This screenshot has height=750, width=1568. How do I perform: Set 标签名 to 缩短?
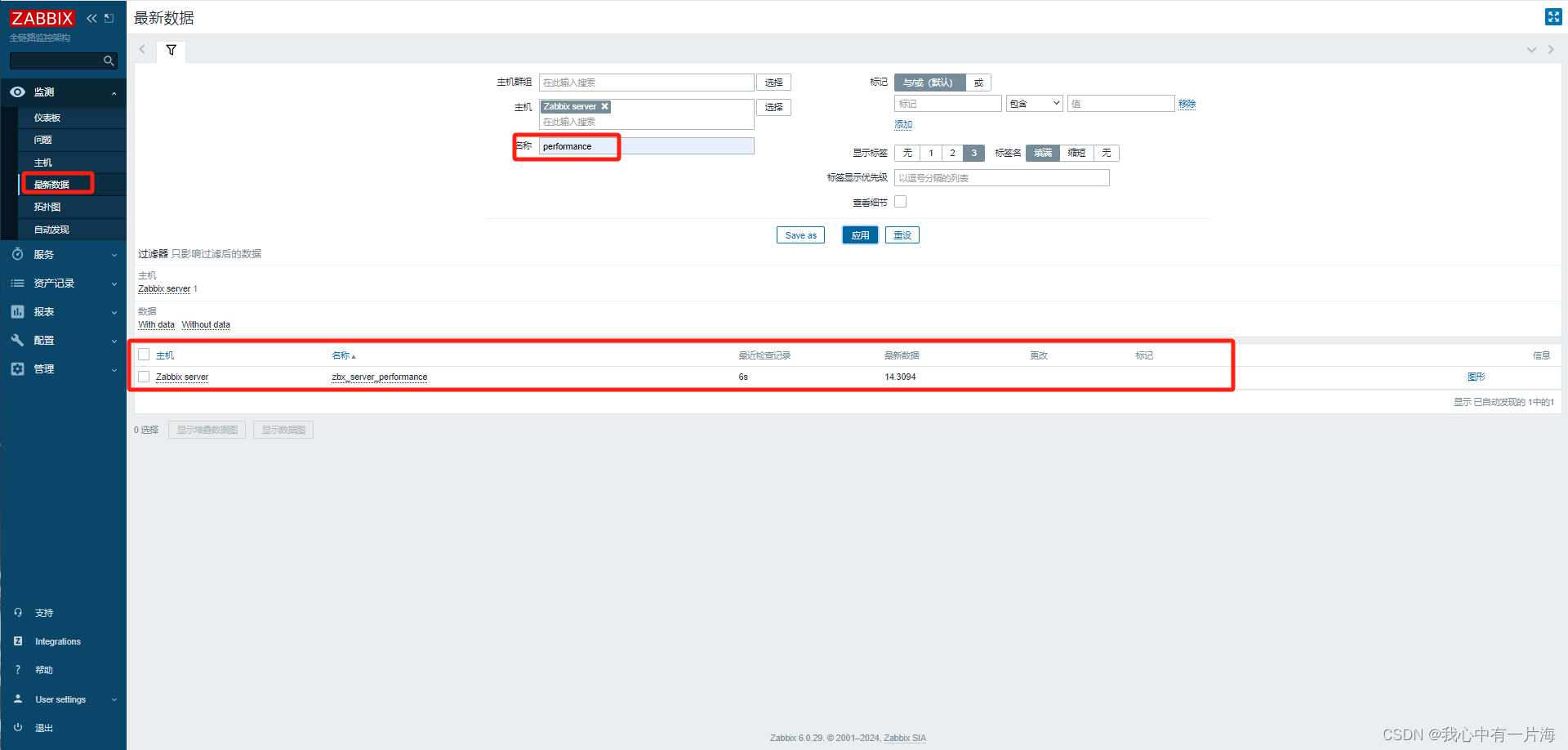(x=1077, y=153)
